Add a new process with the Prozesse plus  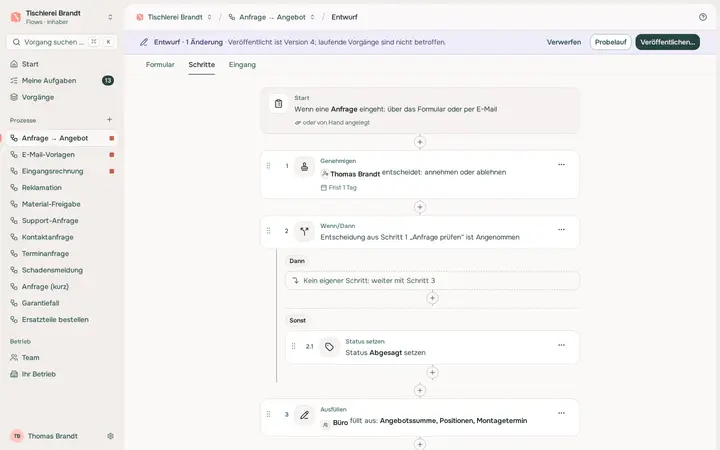pos(109,120)
